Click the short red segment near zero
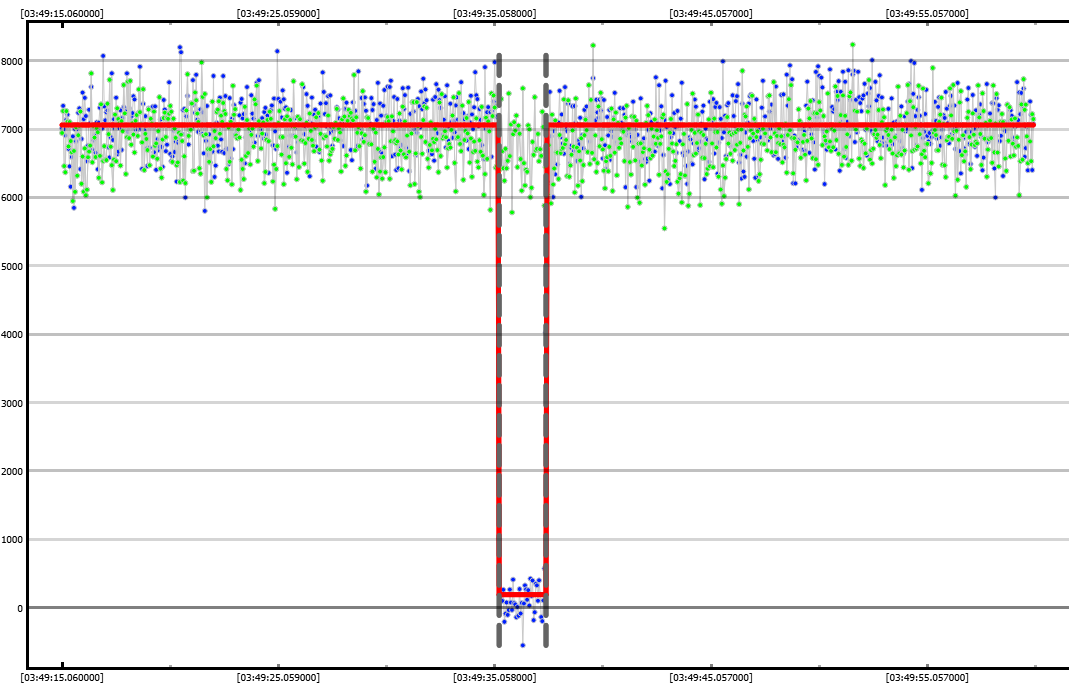Viewport: 1069px width, 690px height. (523, 594)
